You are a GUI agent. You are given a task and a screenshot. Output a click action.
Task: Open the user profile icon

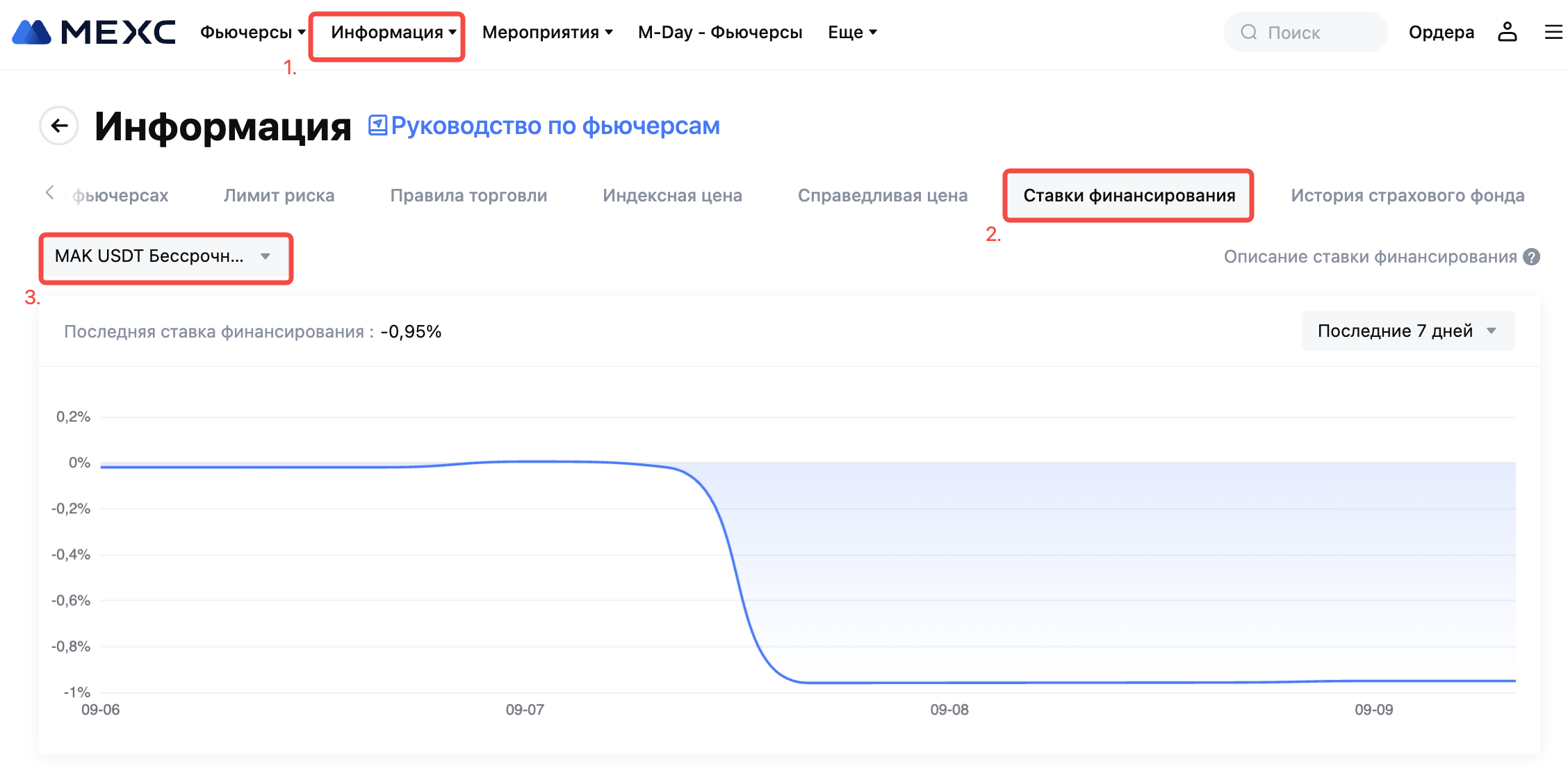(x=1507, y=32)
